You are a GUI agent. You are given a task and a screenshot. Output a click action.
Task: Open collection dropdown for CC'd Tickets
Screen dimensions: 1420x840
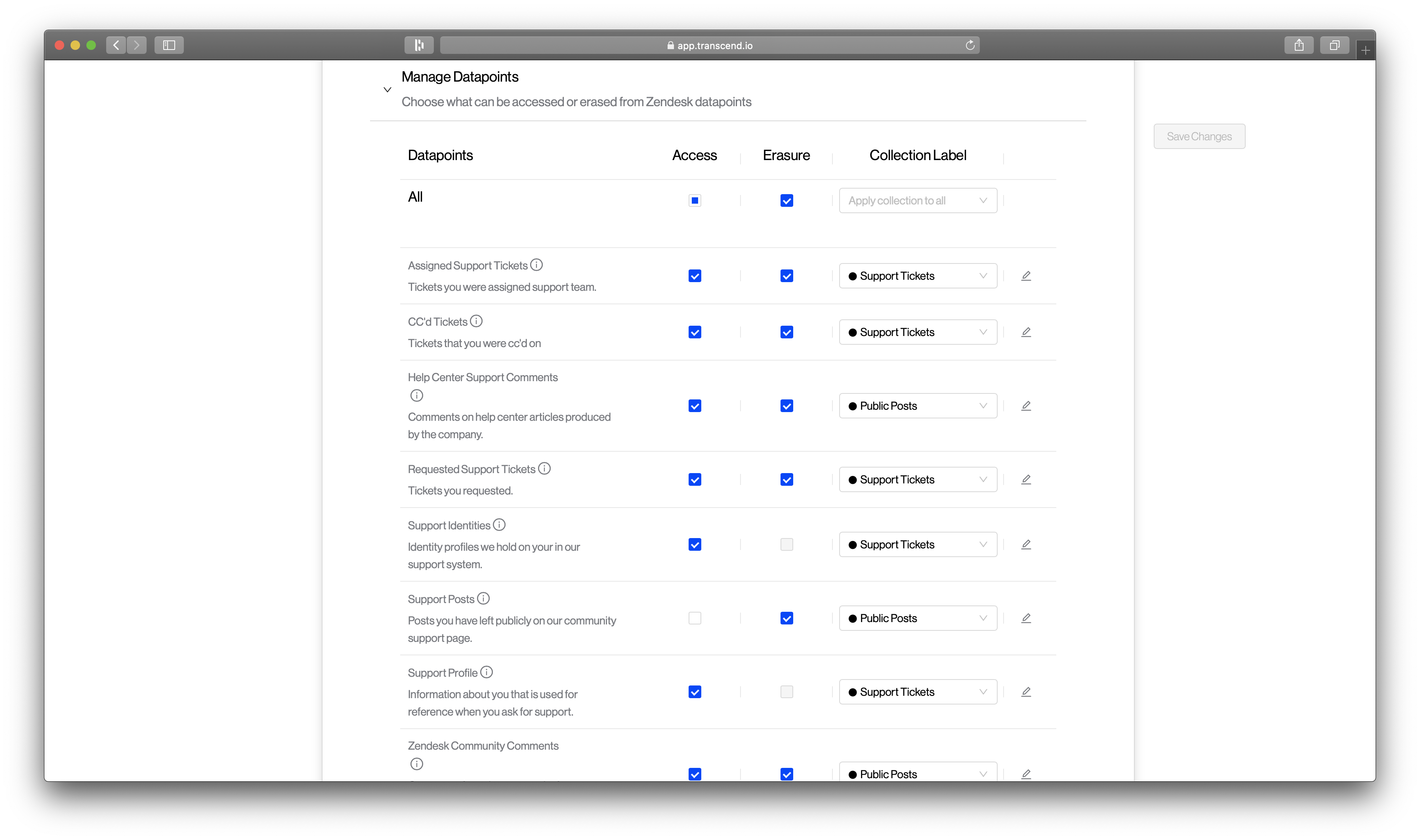918,332
